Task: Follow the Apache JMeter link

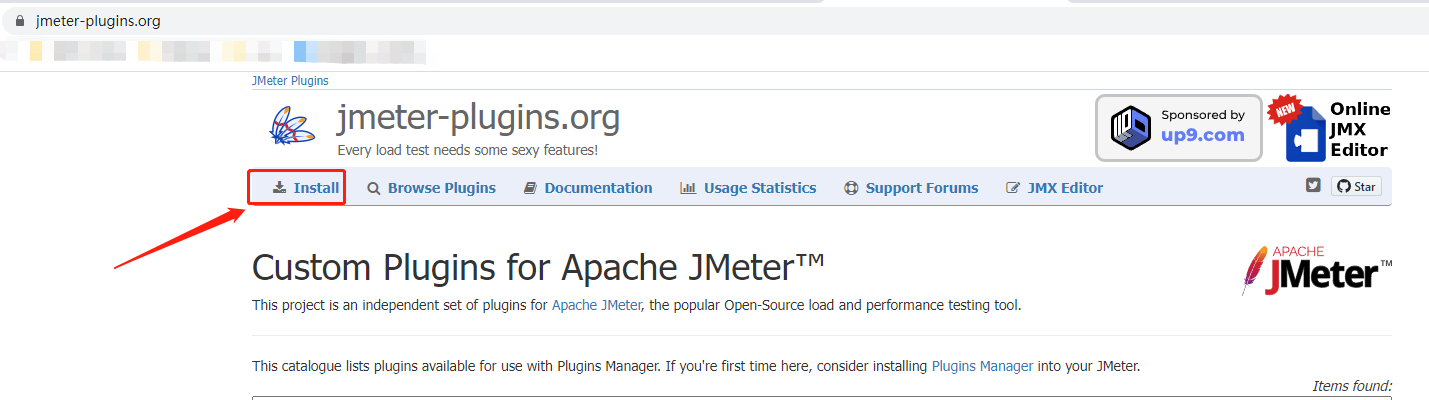Action: [x=596, y=305]
